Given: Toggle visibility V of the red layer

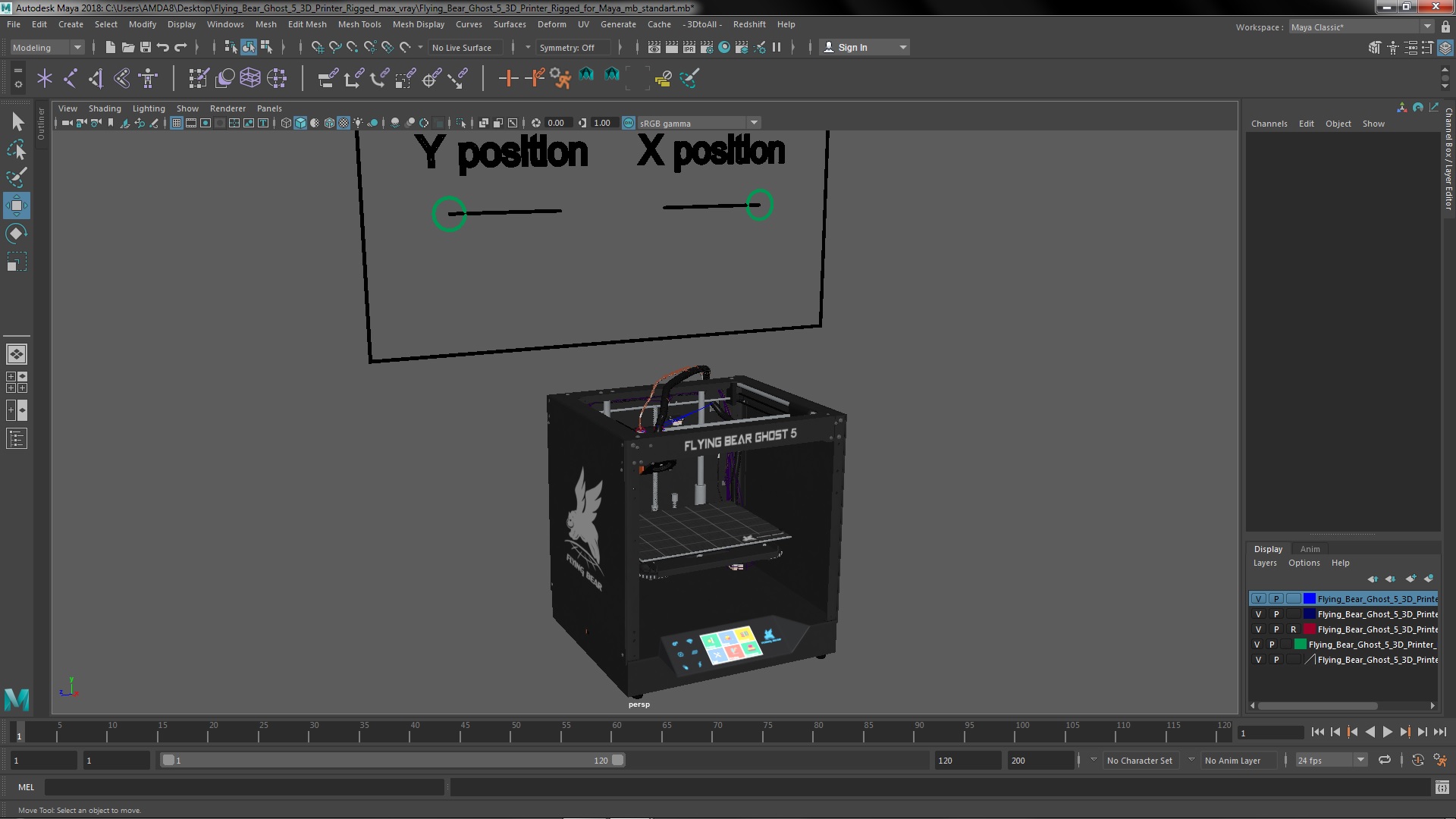Looking at the screenshot, I should tap(1258, 629).
